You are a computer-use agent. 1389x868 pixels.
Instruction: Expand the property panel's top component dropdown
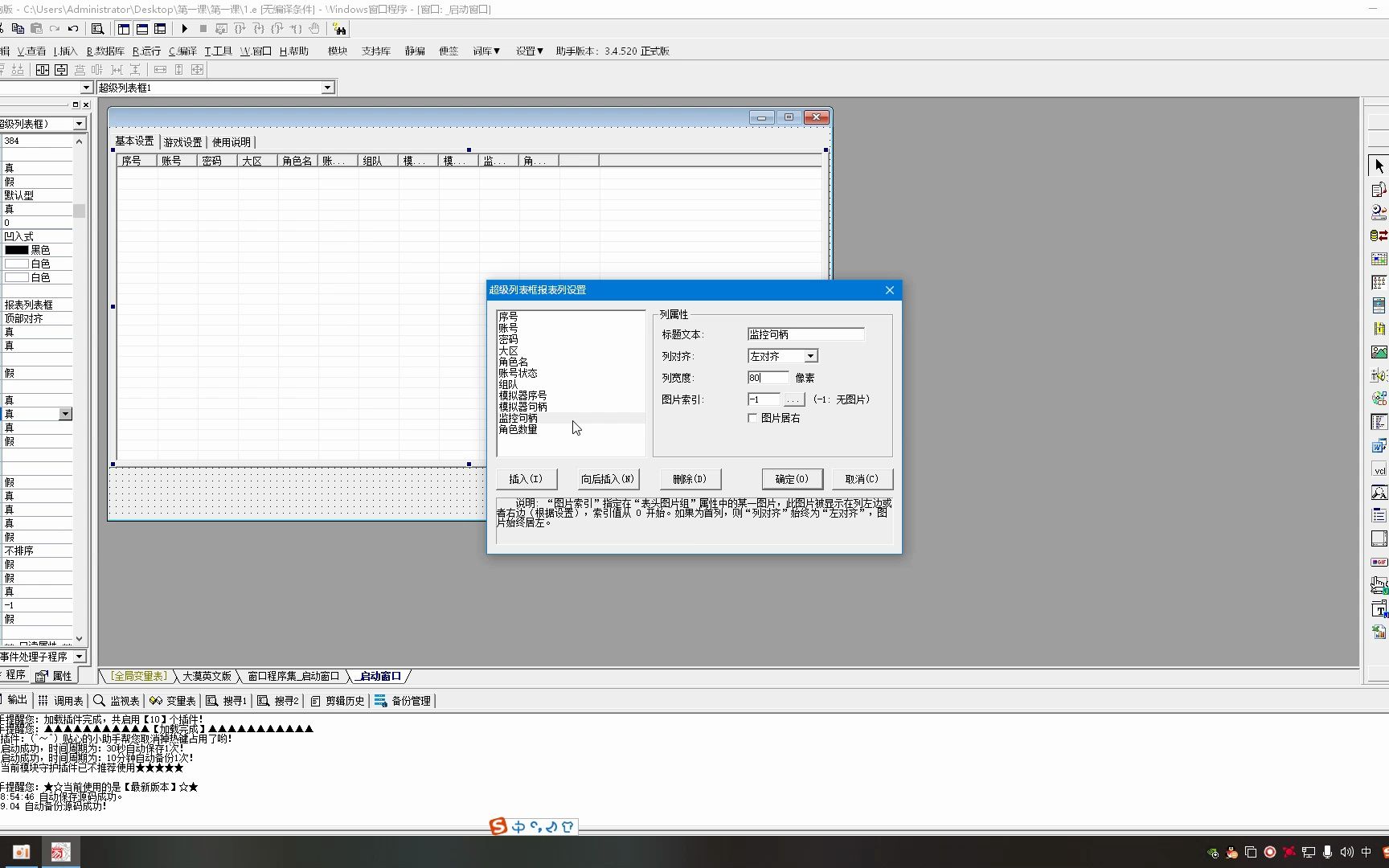pos(79,124)
